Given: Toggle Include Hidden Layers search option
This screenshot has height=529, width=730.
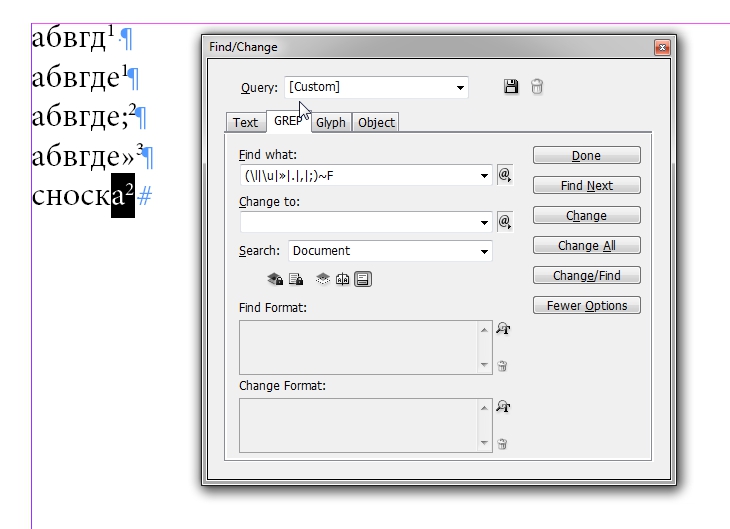Looking at the screenshot, I should click(x=323, y=279).
